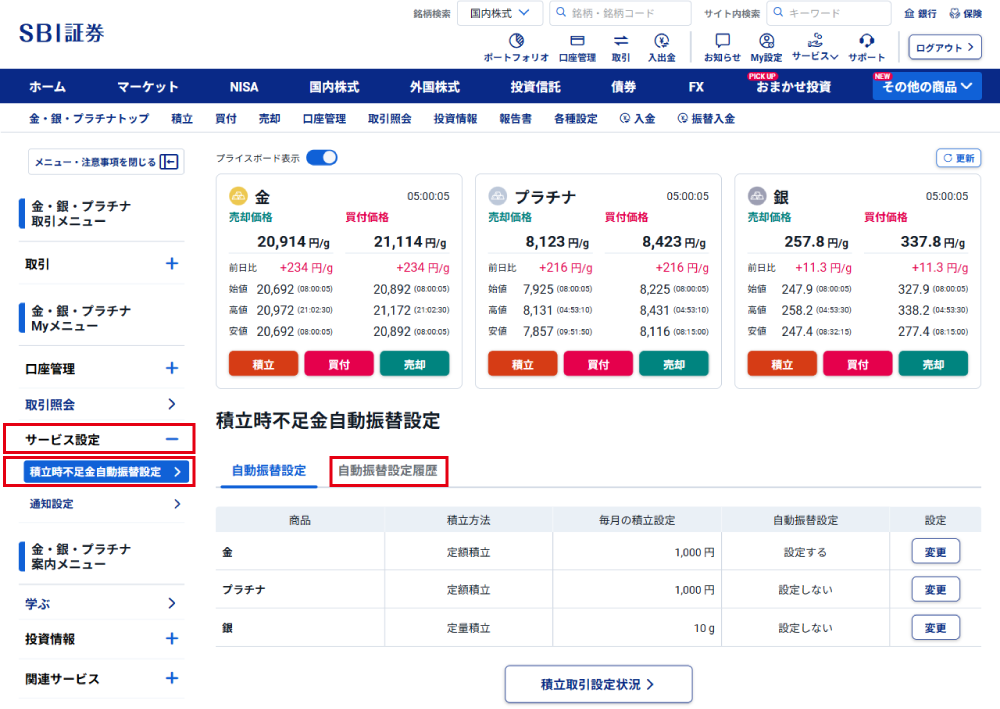The width and height of the screenshot is (1000, 709).
Task: Switch to the 自動振替設定履歴 tab
Action: 388,470
